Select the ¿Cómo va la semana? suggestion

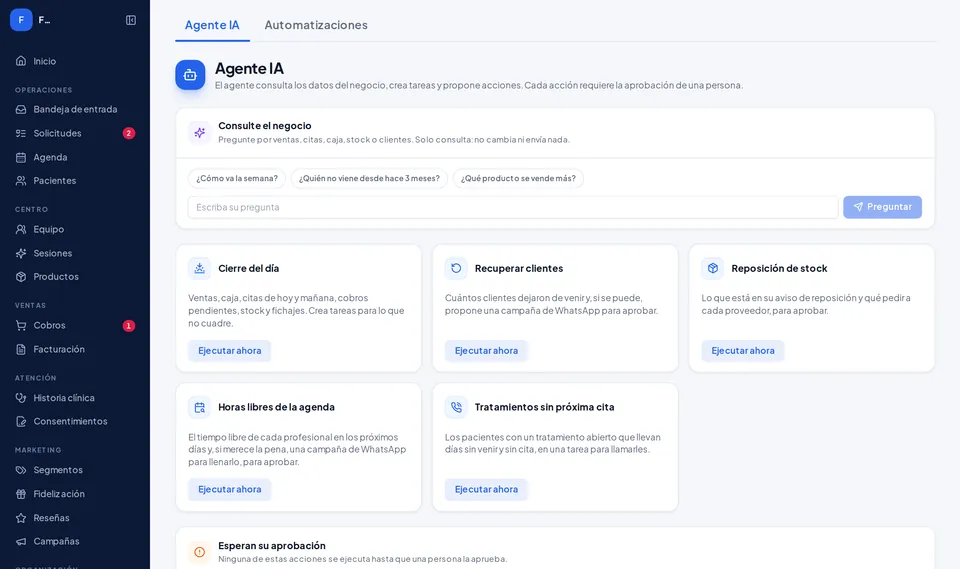pyautogui.click(x=237, y=178)
